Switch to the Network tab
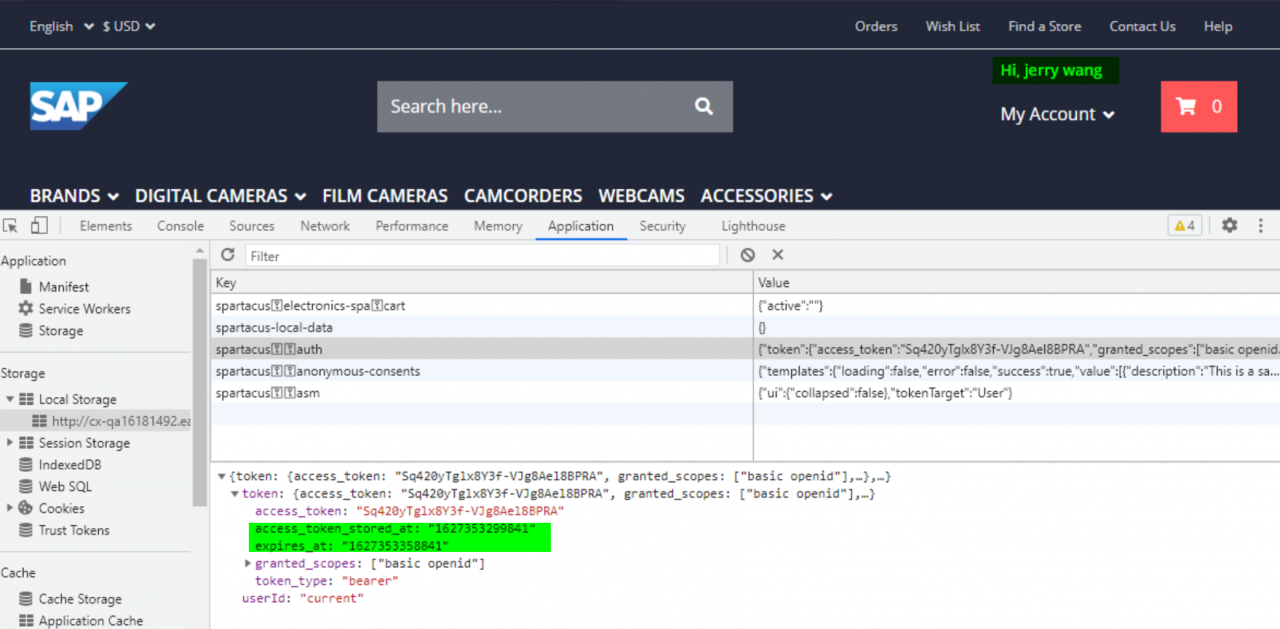Image resolution: width=1280 pixels, height=629 pixels. pyautogui.click(x=325, y=226)
